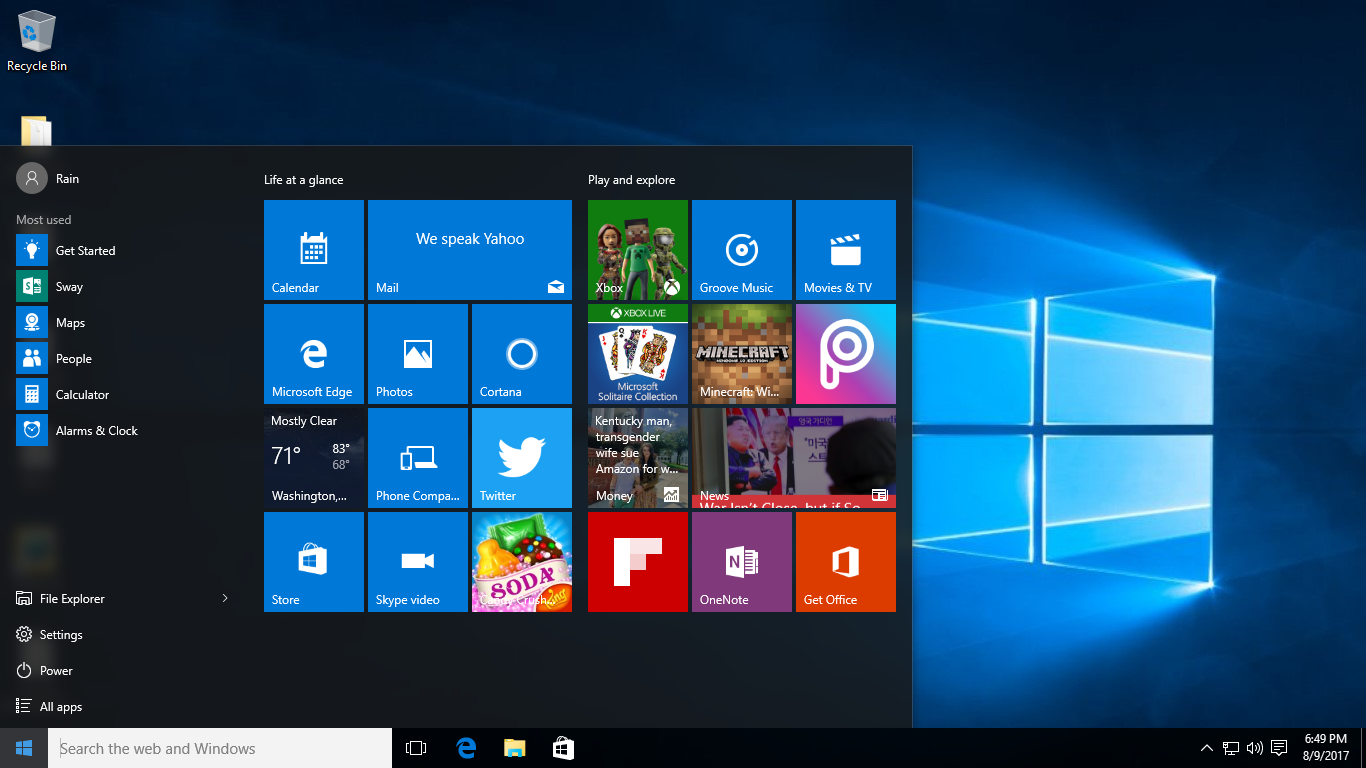Expand the File Explorer jump list arrow
Viewport: 1366px width, 768px height.
(225, 598)
